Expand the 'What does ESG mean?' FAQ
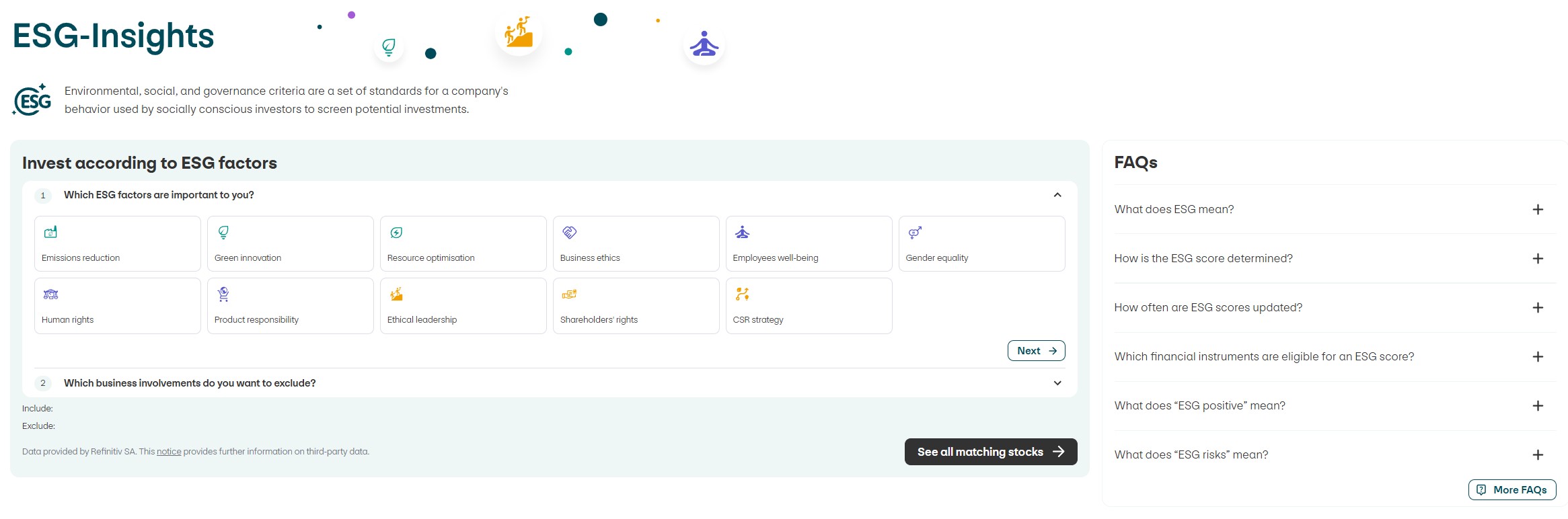The width and height of the screenshot is (1568, 519). [x=1537, y=210]
